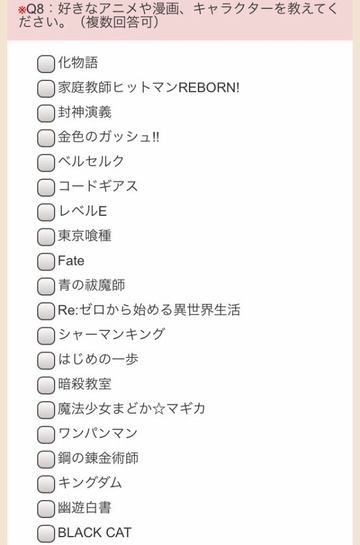This screenshot has height=545, width=360.
Task: Tick the 封神演義 checkbox
Action: coord(46,113)
